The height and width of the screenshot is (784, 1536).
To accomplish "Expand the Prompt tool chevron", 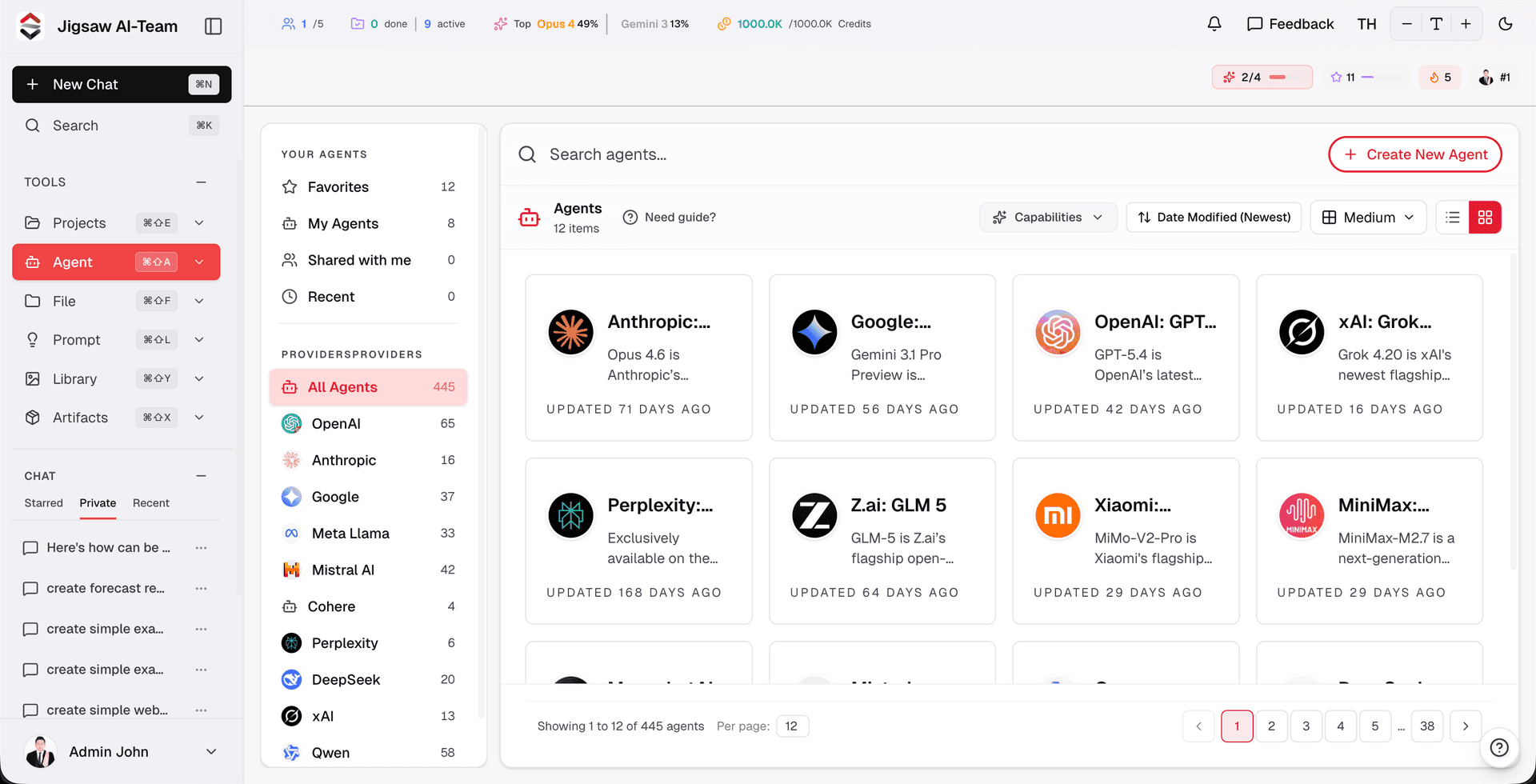I will 199,340.
